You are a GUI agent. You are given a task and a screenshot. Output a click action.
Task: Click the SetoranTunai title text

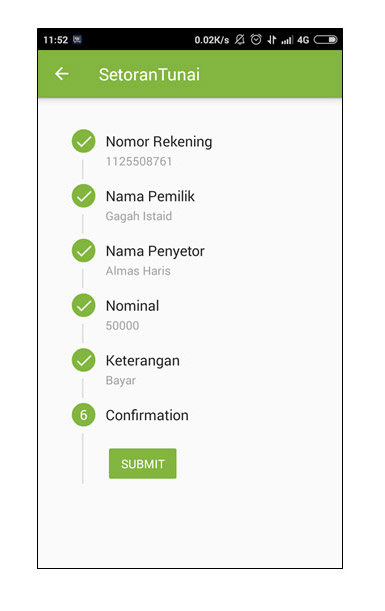click(149, 74)
